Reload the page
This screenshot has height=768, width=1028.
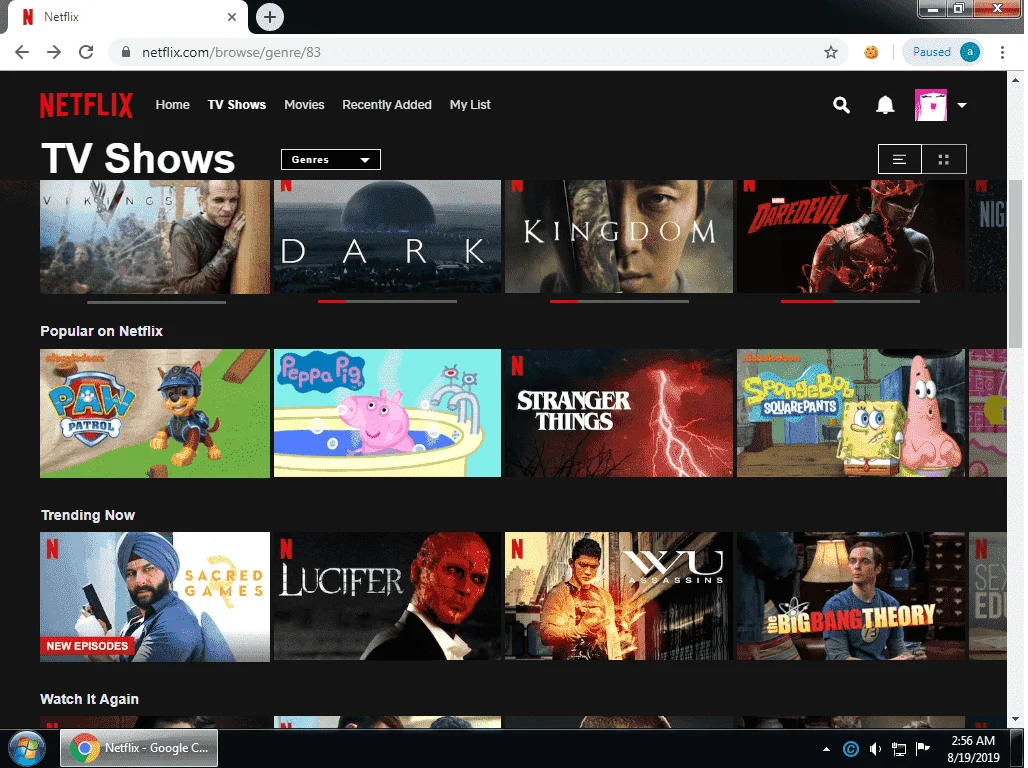point(86,52)
